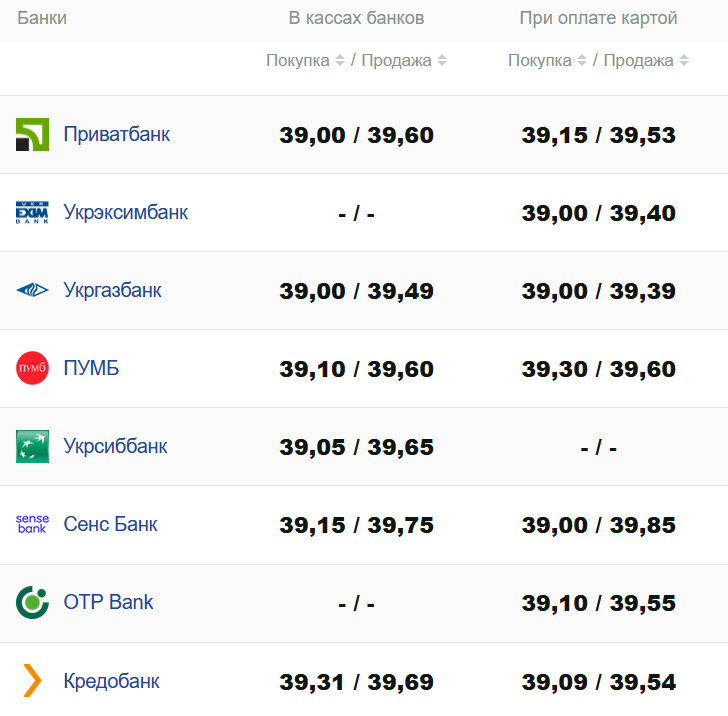This screenshot has width=728, height=716.
Task: Click the Sense Bank logo icon
Action: click(x=32, y=524)
